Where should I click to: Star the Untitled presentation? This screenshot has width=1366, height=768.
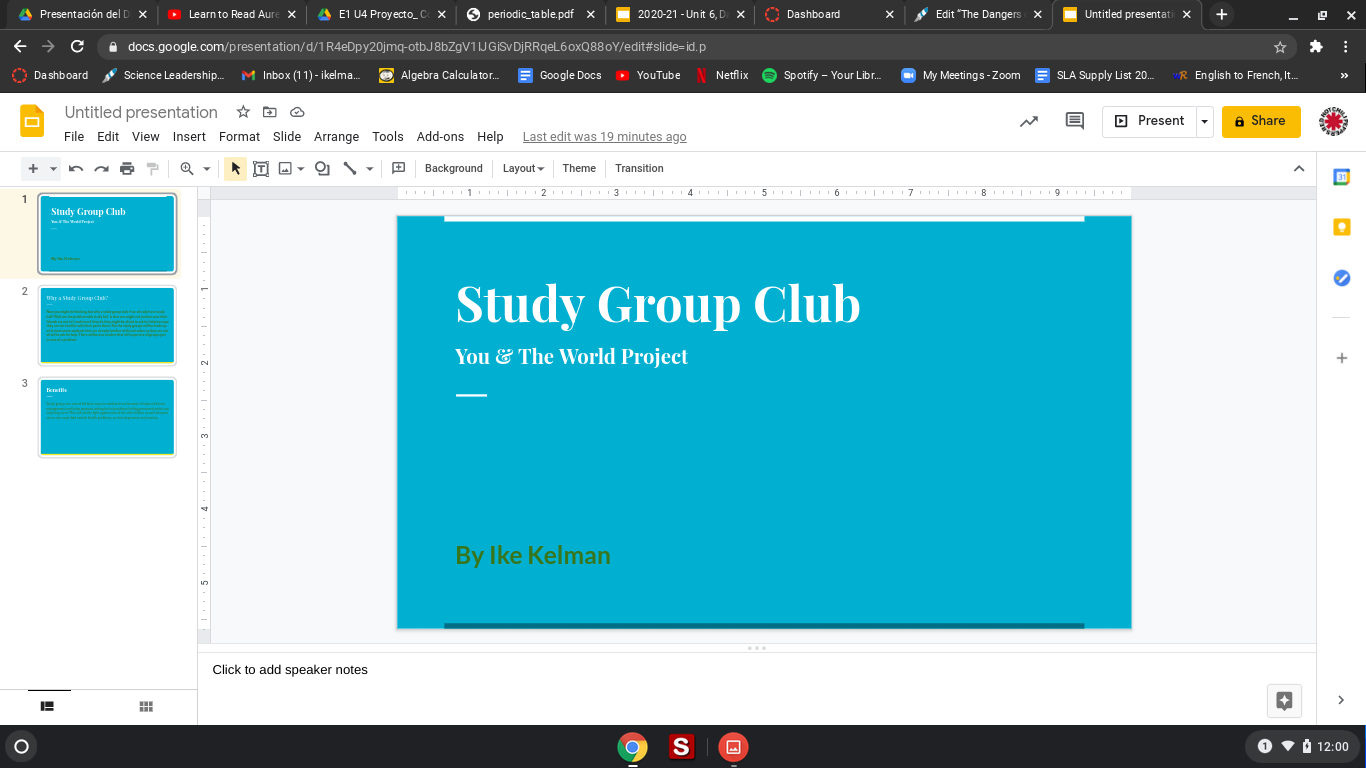[x=243, y=112]
